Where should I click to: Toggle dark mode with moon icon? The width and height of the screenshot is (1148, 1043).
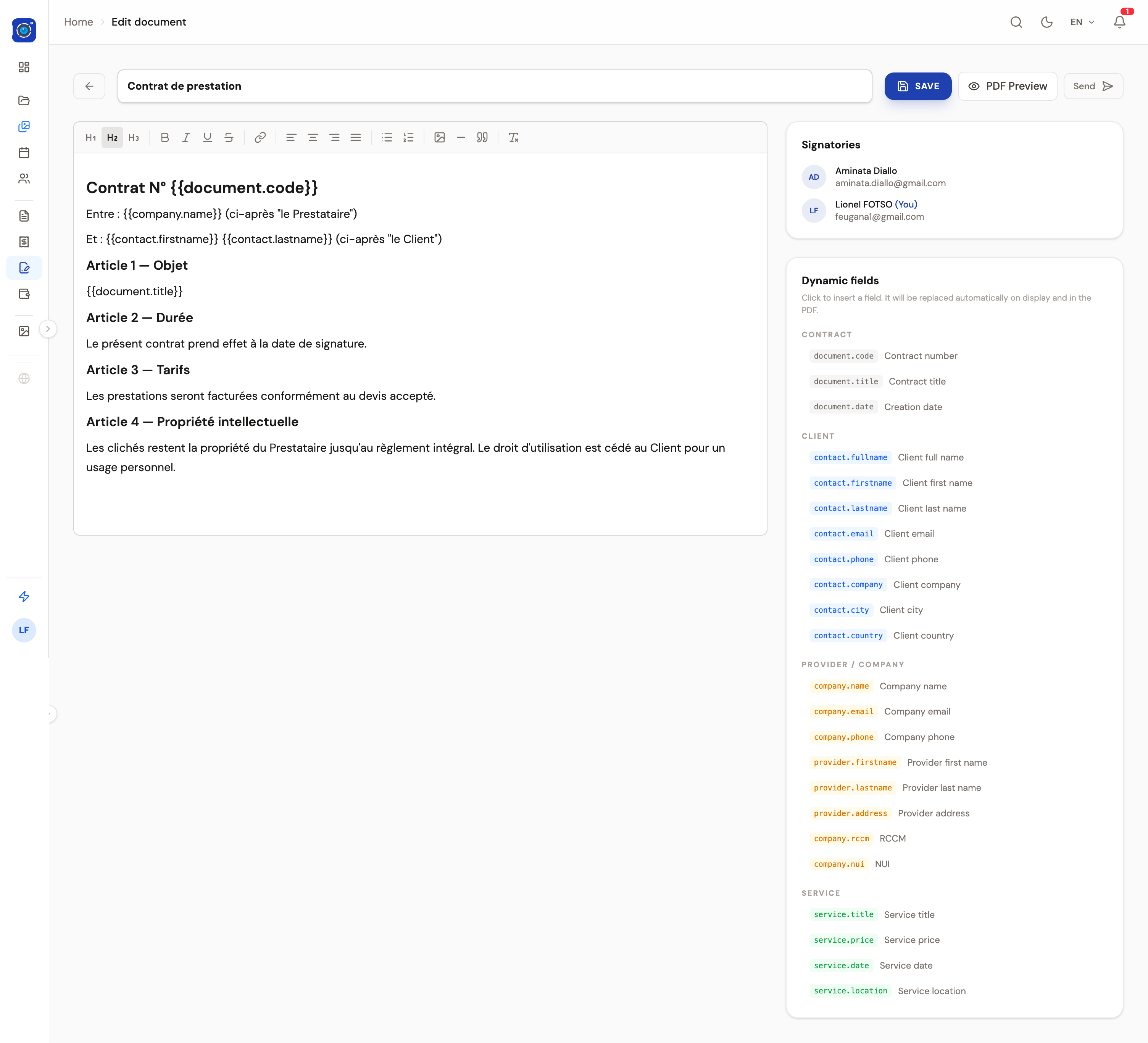point(1046,22)
